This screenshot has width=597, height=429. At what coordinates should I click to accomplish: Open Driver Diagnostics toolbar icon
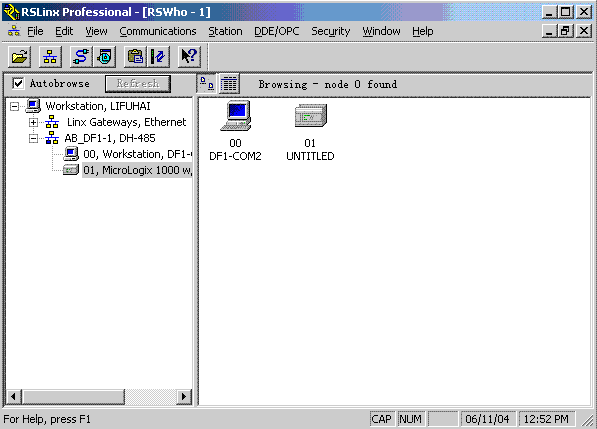(105, 57)
